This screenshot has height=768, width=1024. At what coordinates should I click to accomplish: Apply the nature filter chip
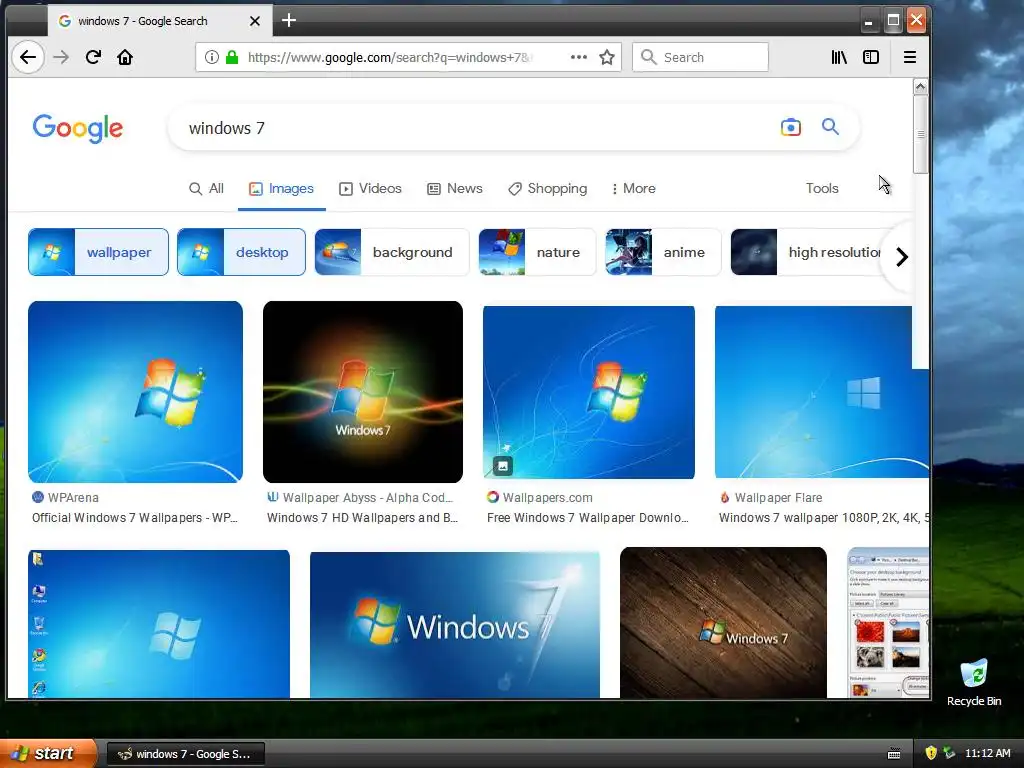(x=537, y=252)
